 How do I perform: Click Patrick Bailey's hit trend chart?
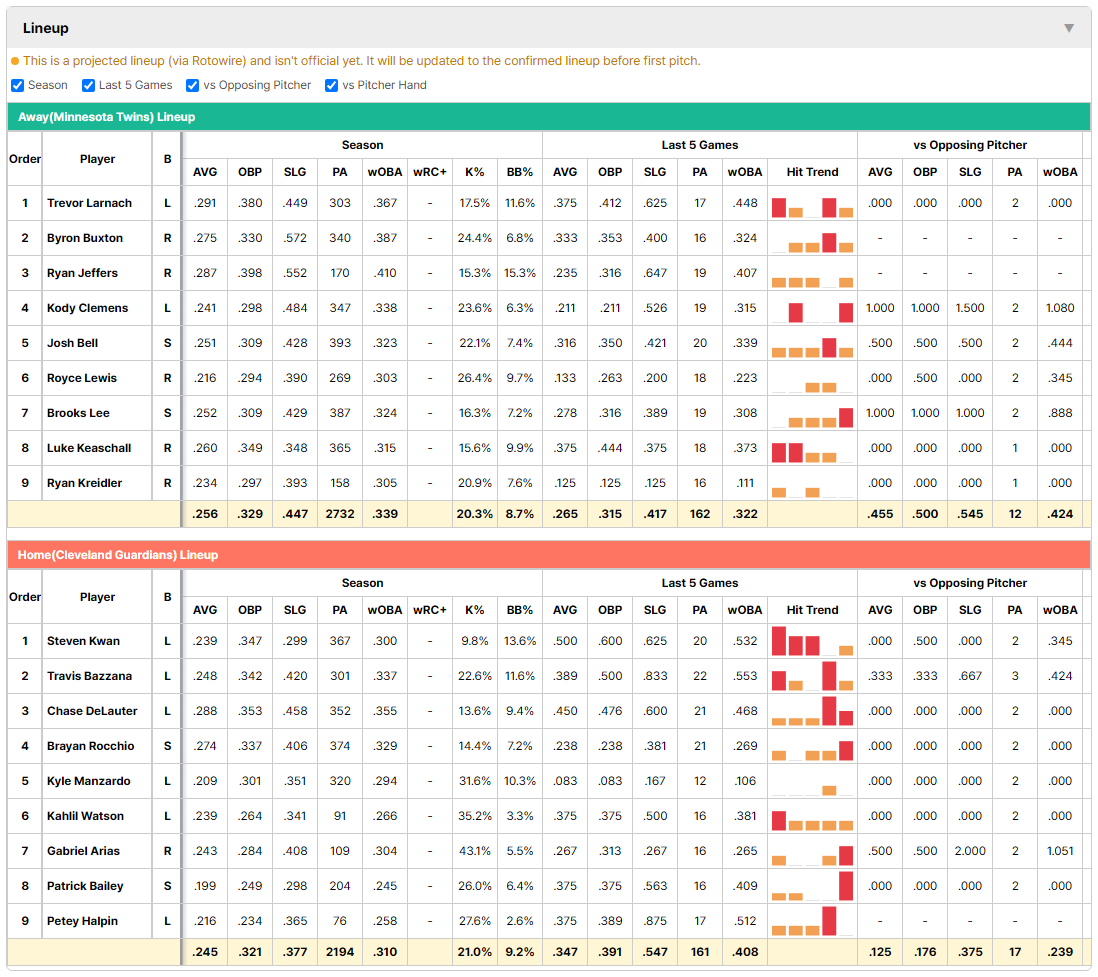[812, 886]
